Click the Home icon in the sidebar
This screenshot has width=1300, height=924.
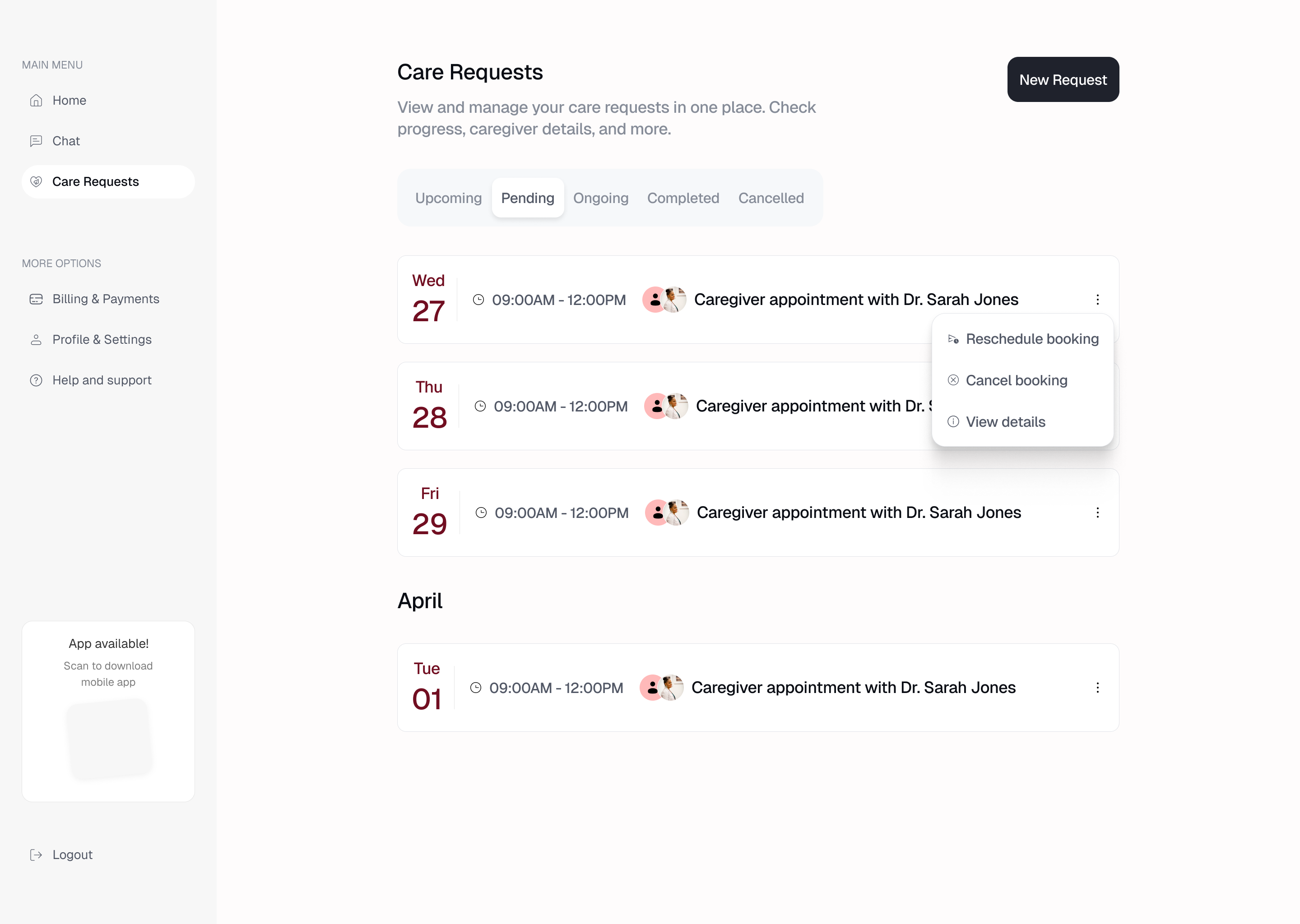36,100
